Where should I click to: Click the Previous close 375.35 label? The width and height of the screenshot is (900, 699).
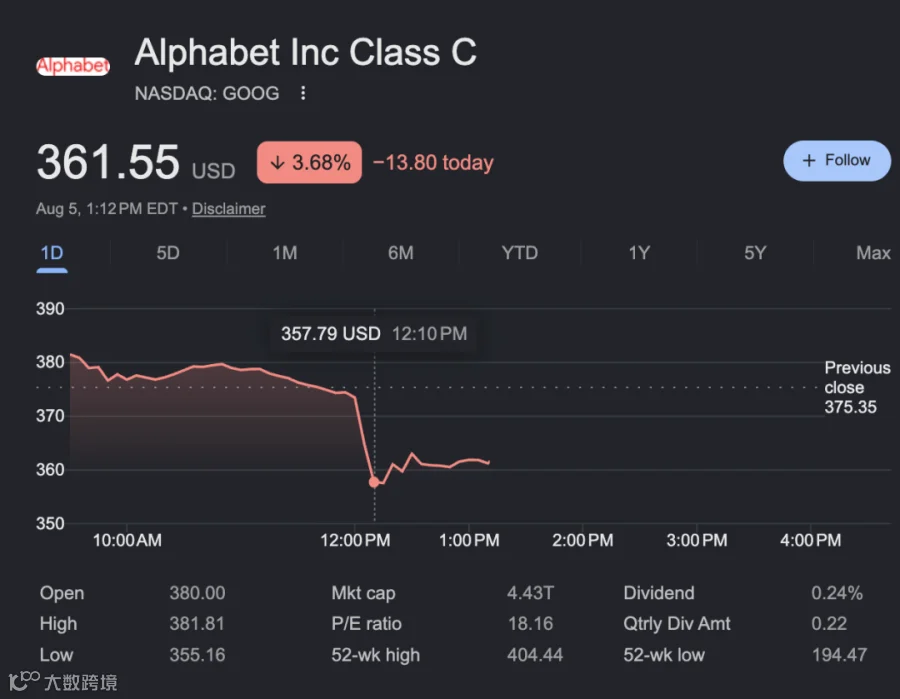[x=857, y=387]
